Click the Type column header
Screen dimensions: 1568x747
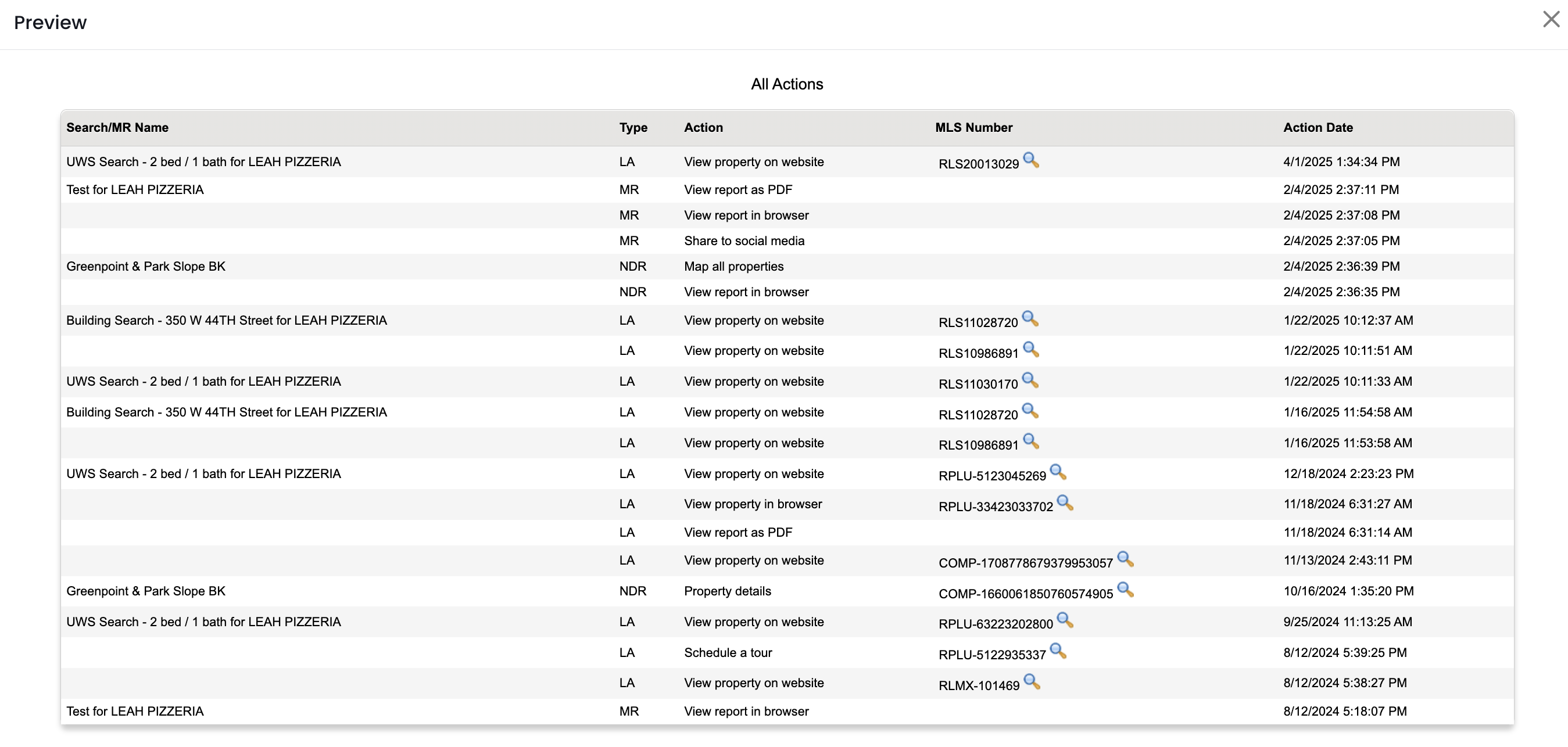[633, 128]
